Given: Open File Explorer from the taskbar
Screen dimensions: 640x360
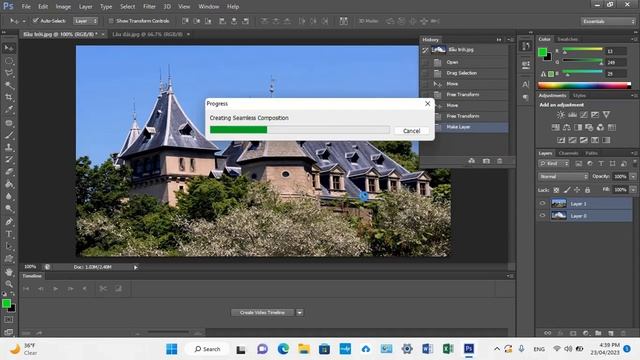Looking at the screenshot, I should pyautogui.click(x=304, y=349).
